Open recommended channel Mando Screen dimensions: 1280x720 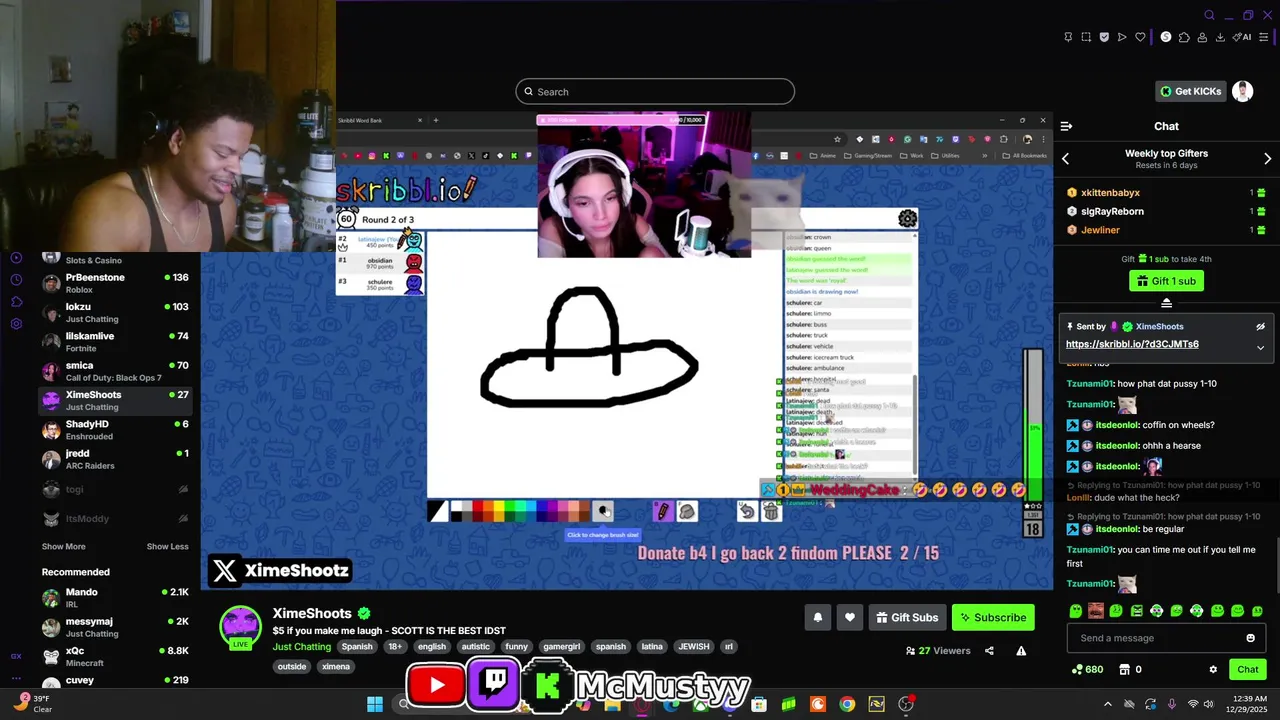point(115,598)
